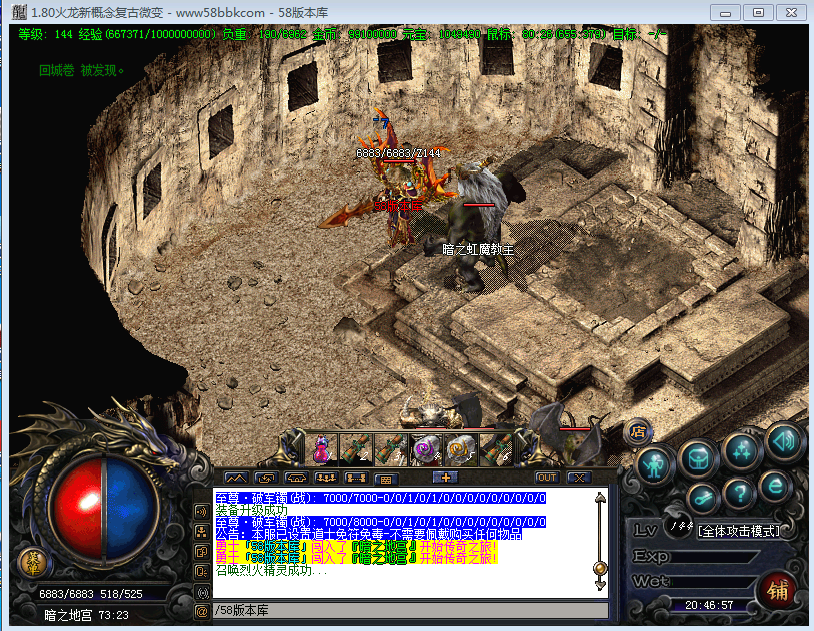Click the Wet weight bar
The image size is (814, 631).
pyautogui.click(x=714, y=582)
